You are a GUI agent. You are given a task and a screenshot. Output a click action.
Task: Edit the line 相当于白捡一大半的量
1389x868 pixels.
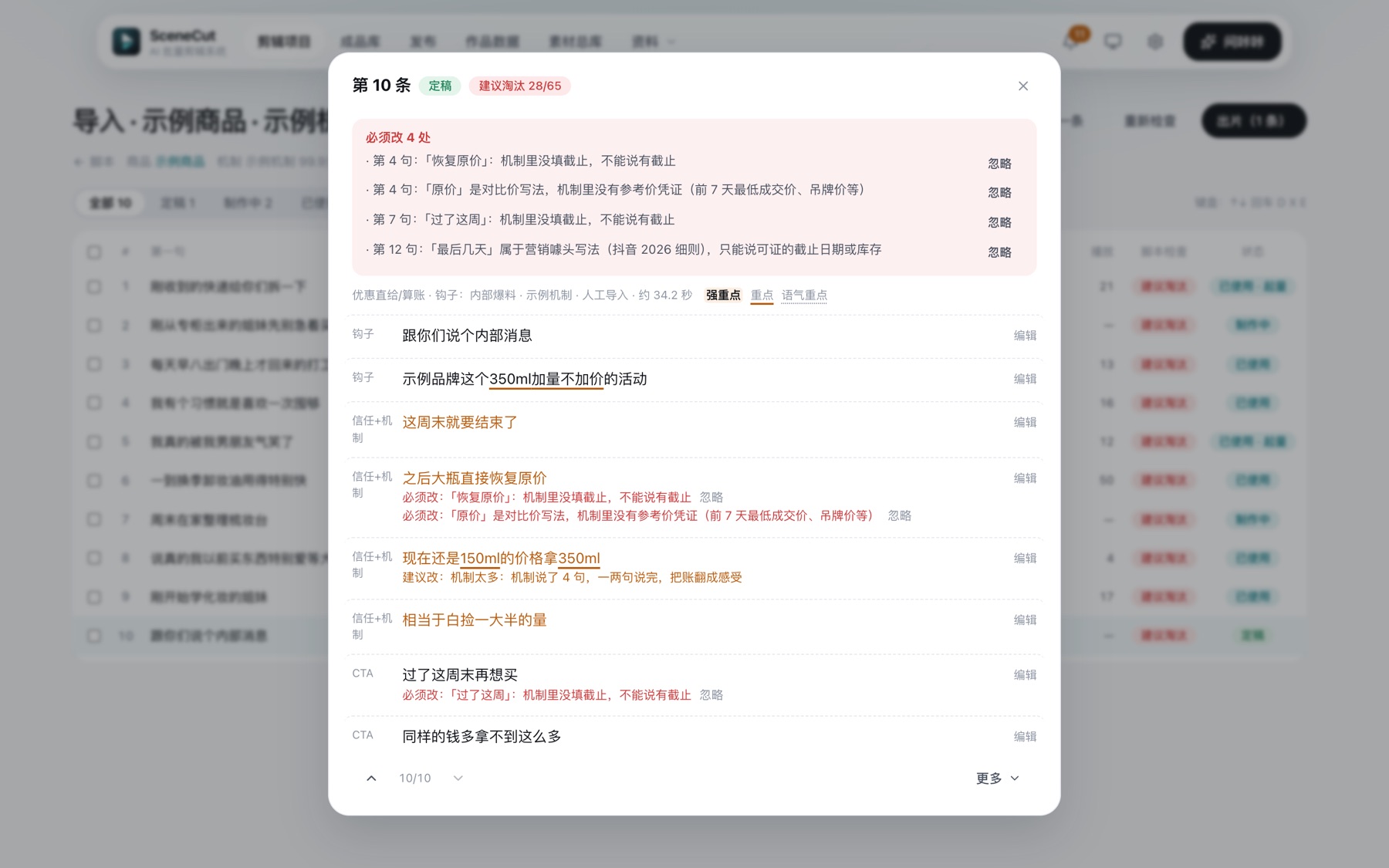coord(1025,620)
